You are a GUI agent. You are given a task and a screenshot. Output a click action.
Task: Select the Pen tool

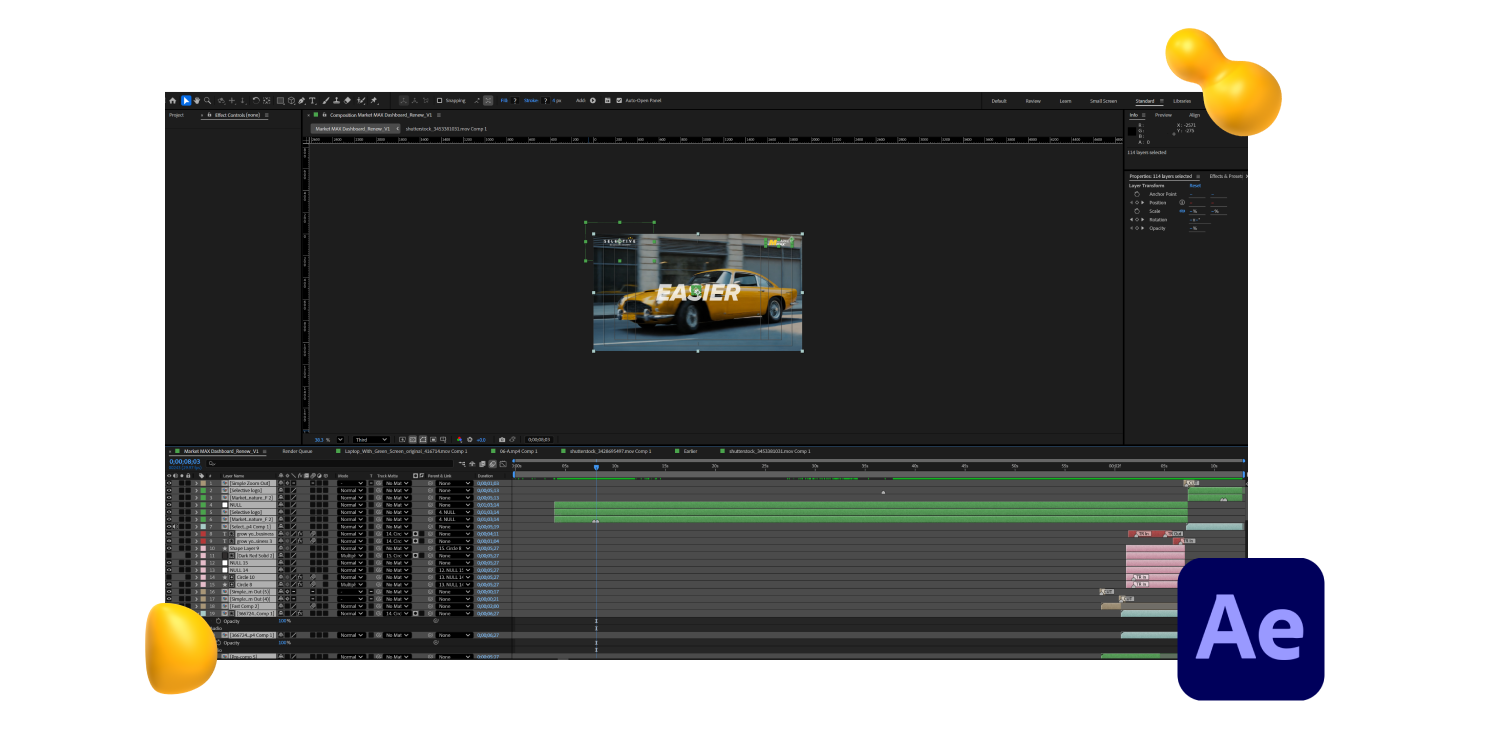pos(302,101)
